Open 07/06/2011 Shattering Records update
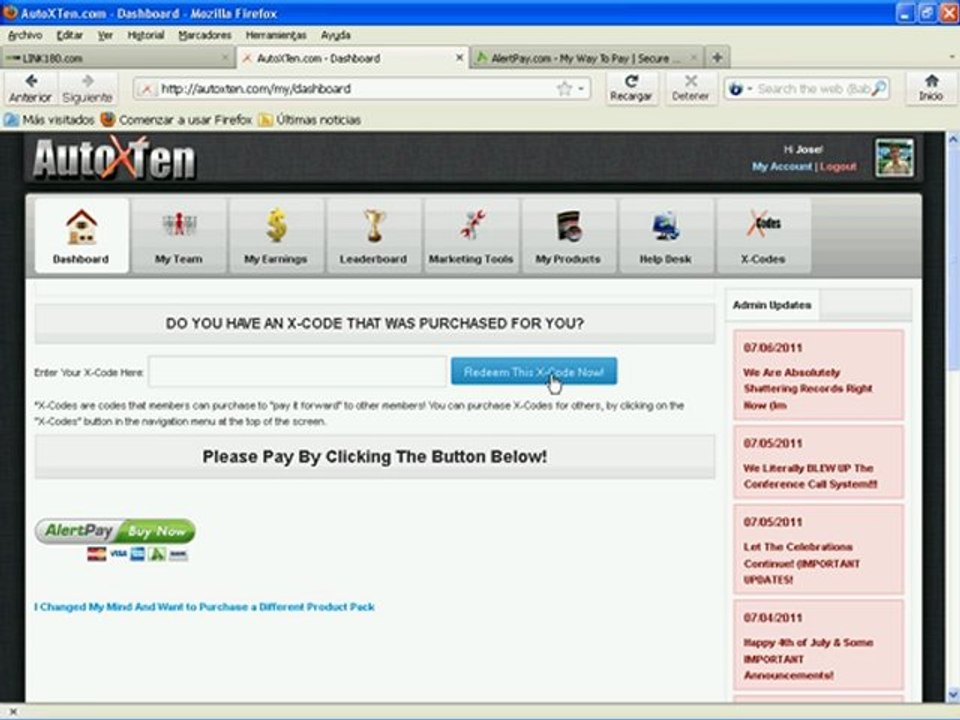The height and width of the screenshot is (720, 960). click(x=819, y=375)
